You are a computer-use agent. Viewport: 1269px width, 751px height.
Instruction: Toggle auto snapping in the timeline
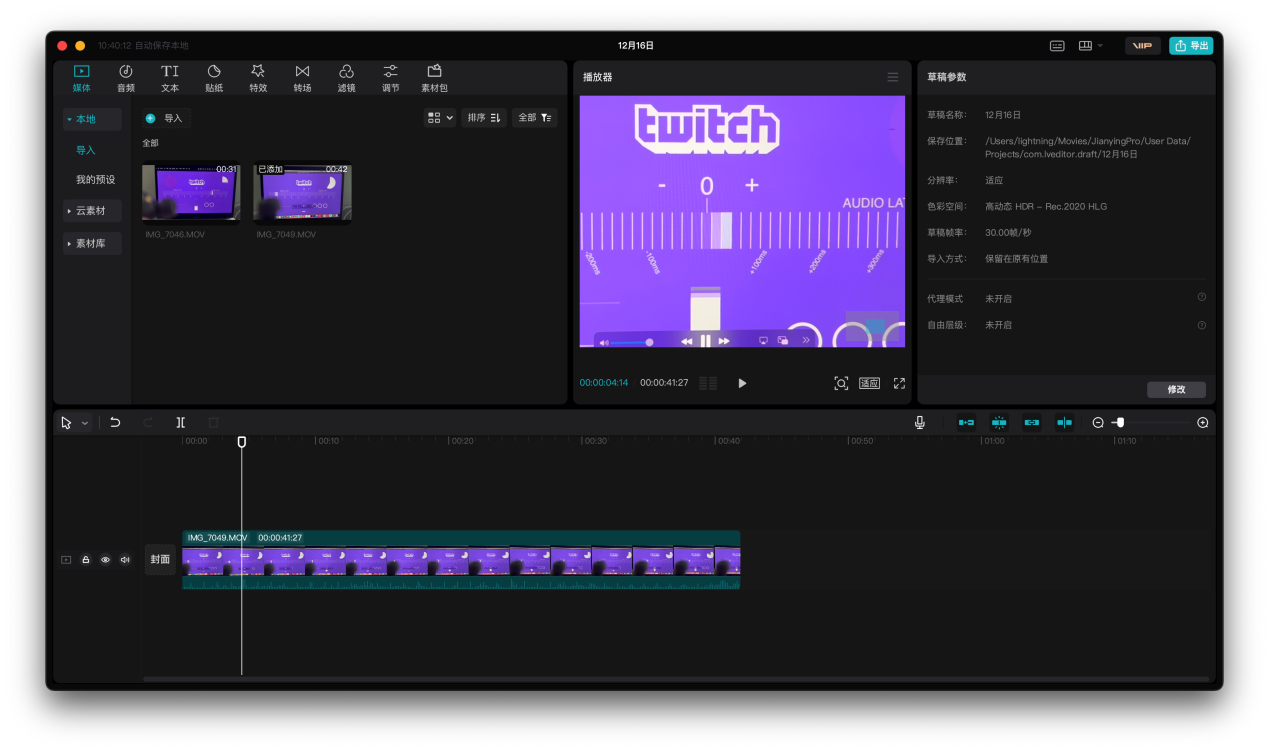[999, 423]
